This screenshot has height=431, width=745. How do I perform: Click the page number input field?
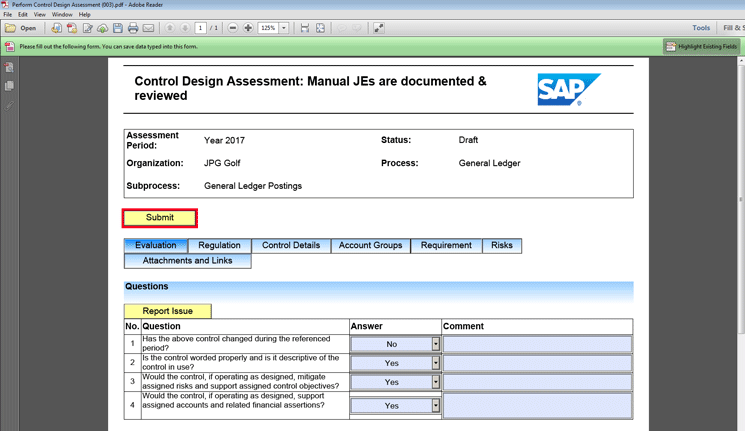coord(201,28)
